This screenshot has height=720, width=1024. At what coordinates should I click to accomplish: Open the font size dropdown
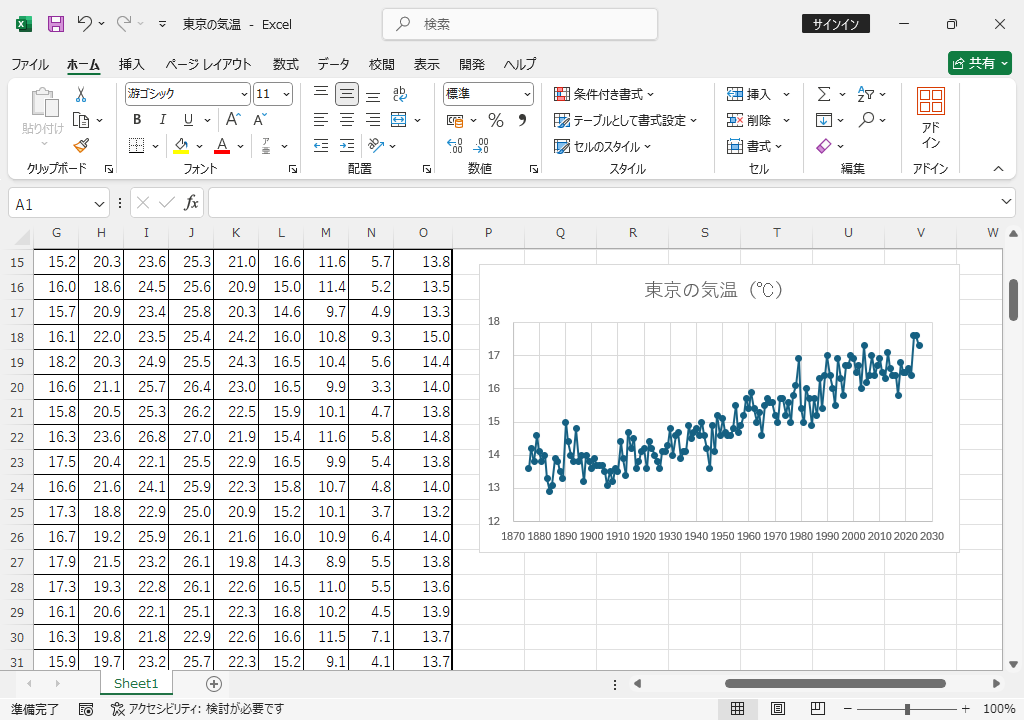point(286,95)
